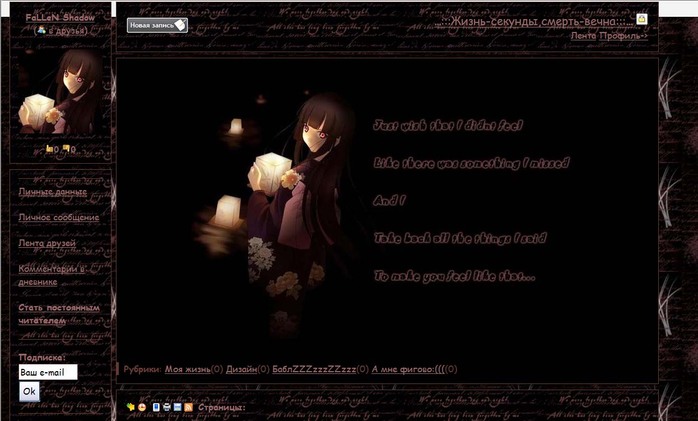Click the 'в друзья' add-to-friends link

pyautogui.click(x=67, y=31)
